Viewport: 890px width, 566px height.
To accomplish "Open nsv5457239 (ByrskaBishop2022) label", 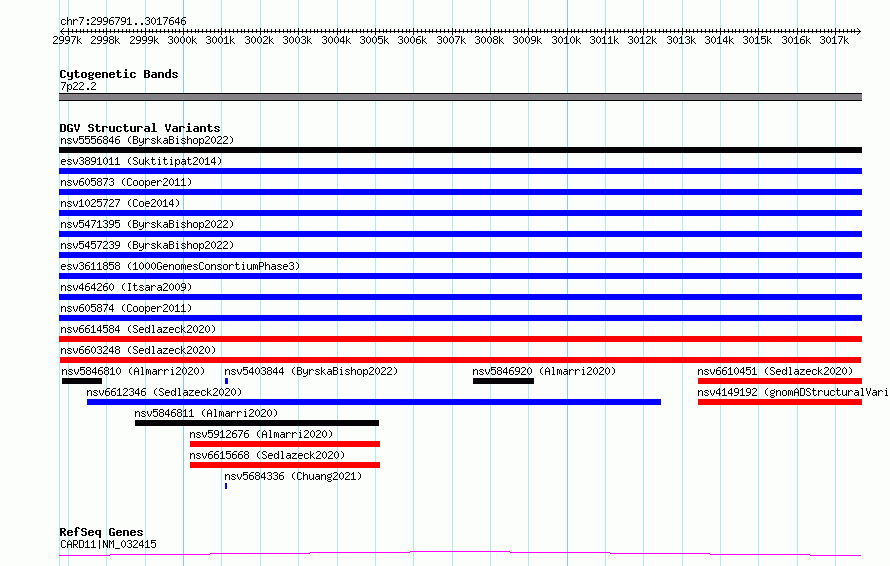I will click(x=147, y=245).
